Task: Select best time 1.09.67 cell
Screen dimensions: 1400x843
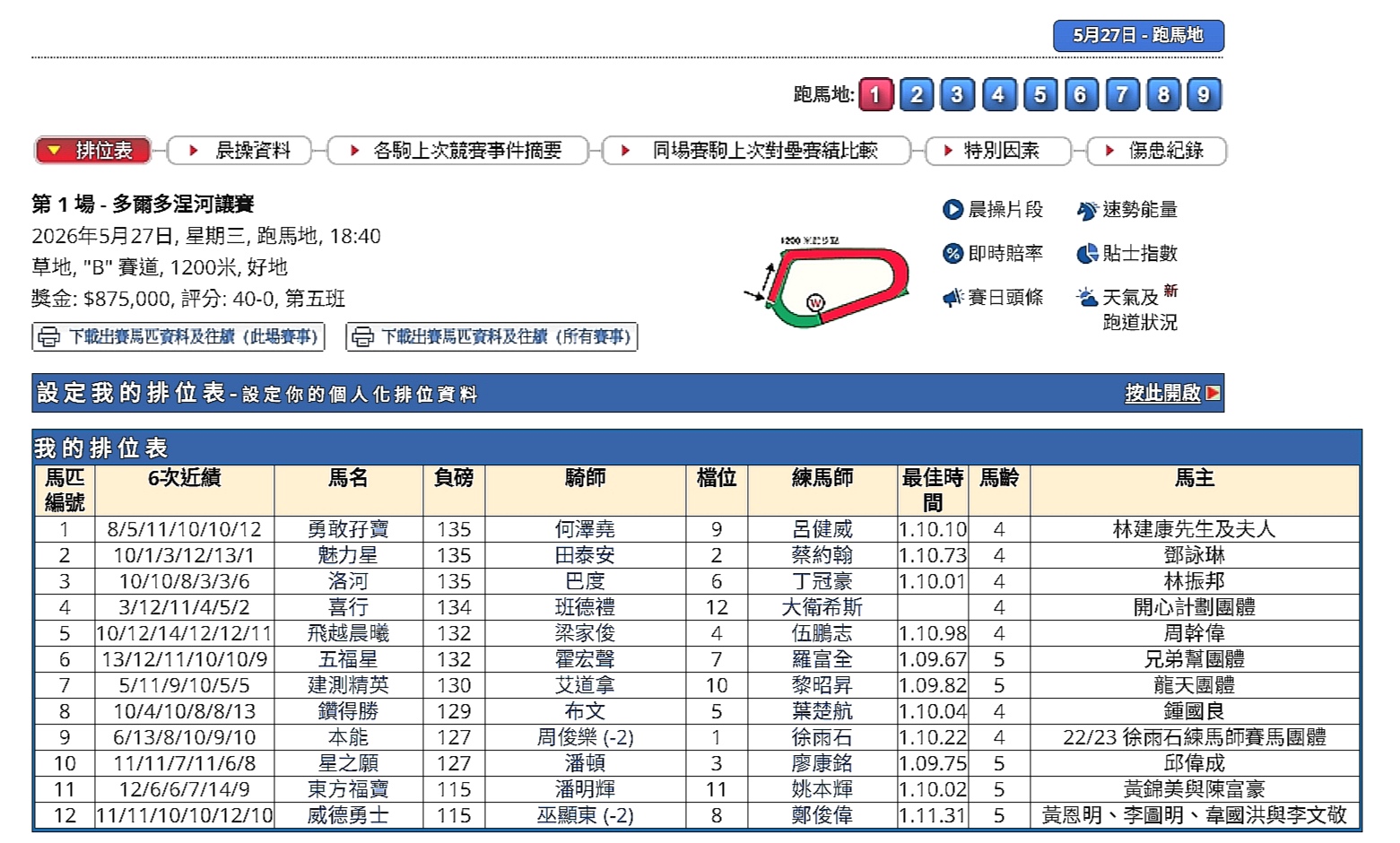Action: (933, 659)
